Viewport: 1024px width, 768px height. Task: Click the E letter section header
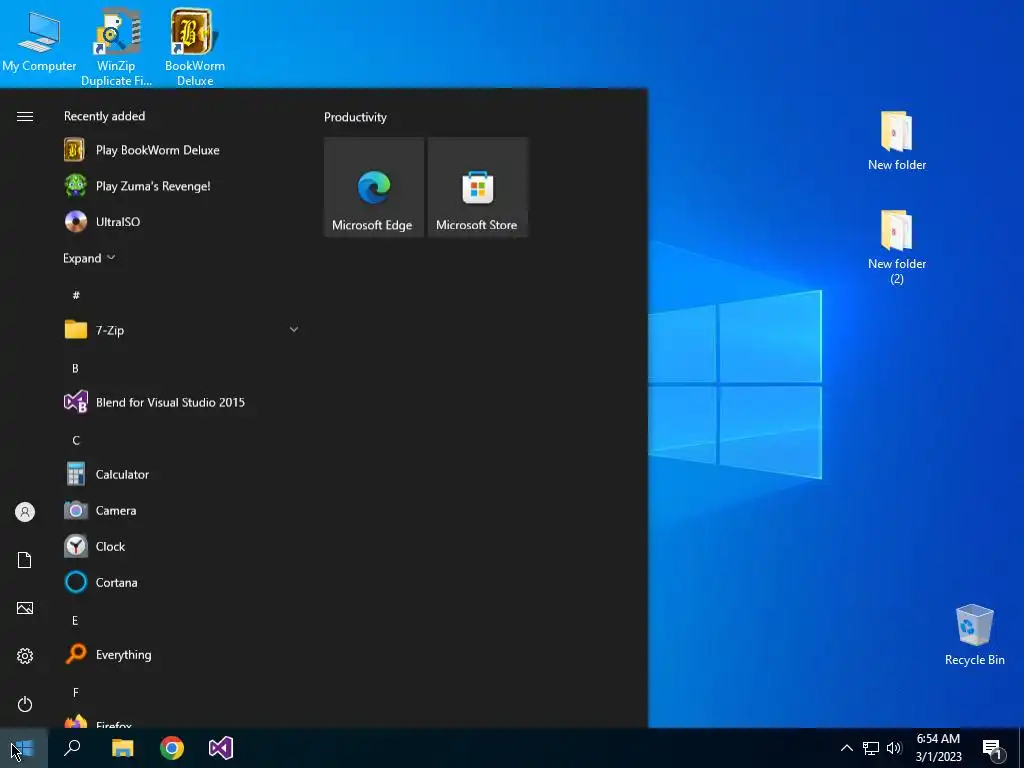click(75, 620)
